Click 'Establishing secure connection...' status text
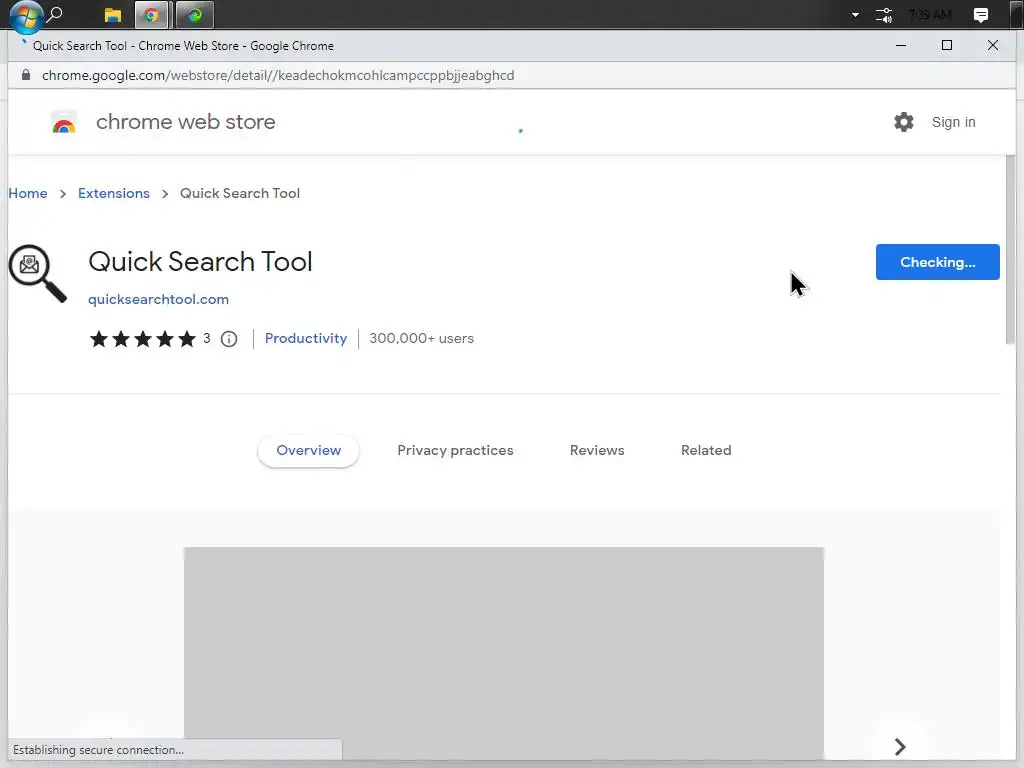The width and height of the screenshot is (1024, 768). [99, 750]
